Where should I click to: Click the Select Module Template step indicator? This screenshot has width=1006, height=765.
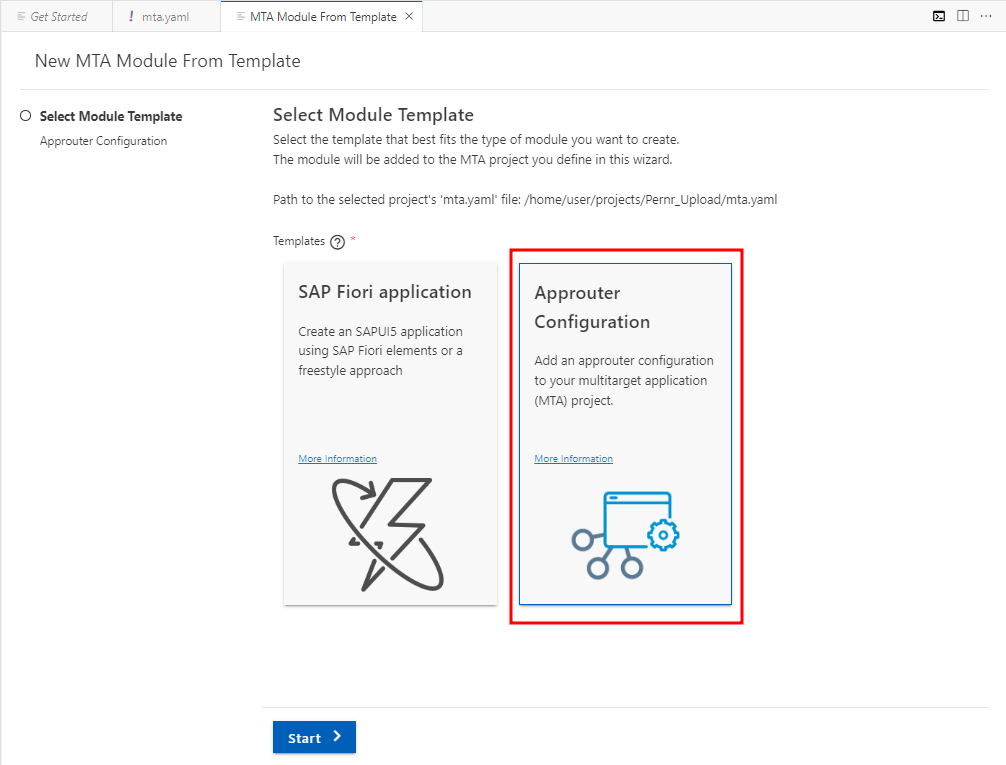pyautogui.click(x=26, y=116)
